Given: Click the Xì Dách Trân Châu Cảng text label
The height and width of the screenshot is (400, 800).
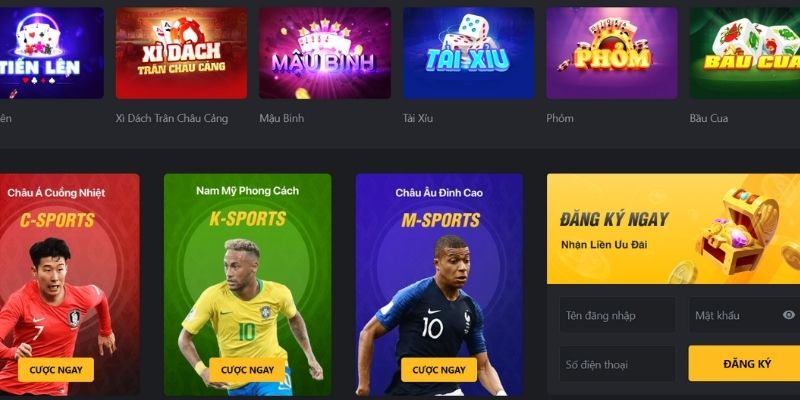Looking at the screenshot, I should tap(172, 118).
